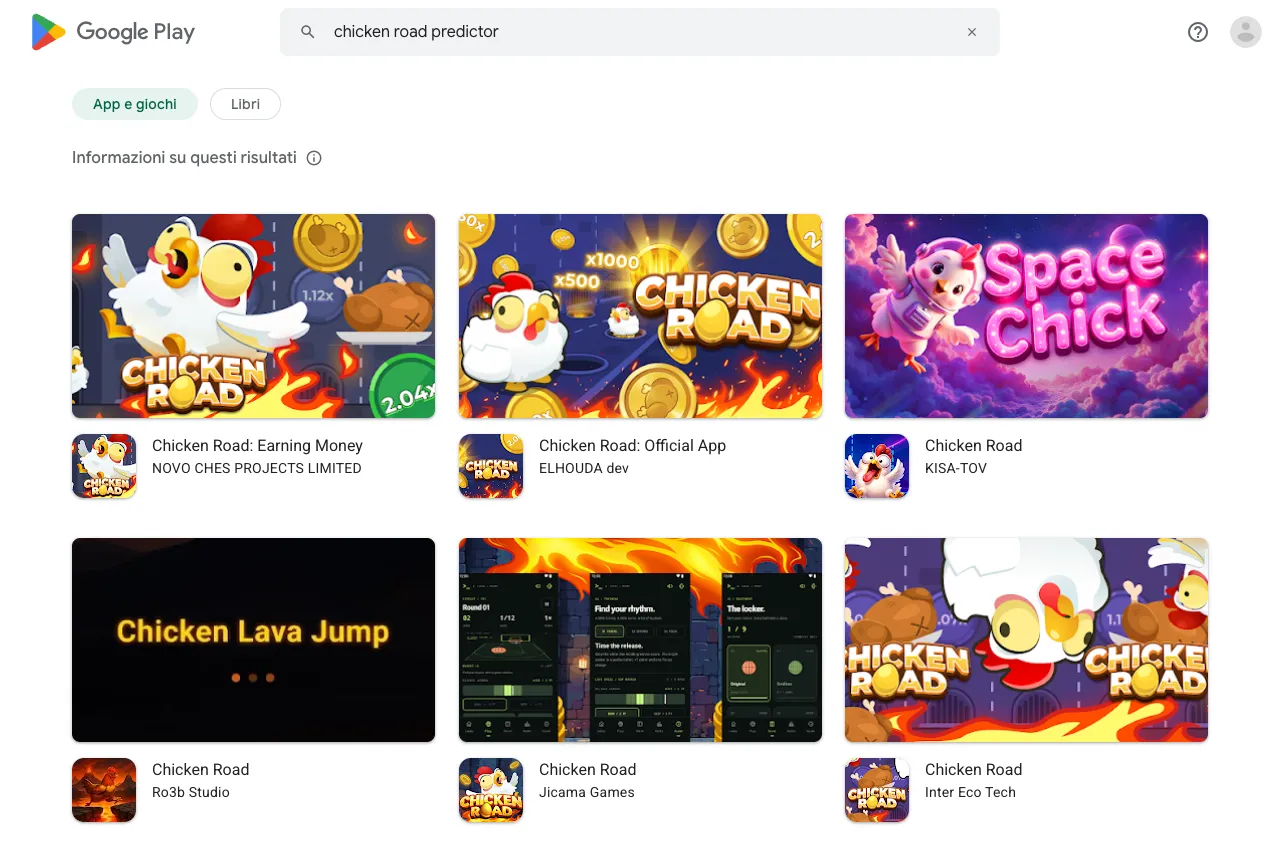Open the Help center question mark icon
1280x860 pixels.
(1198, 32)
